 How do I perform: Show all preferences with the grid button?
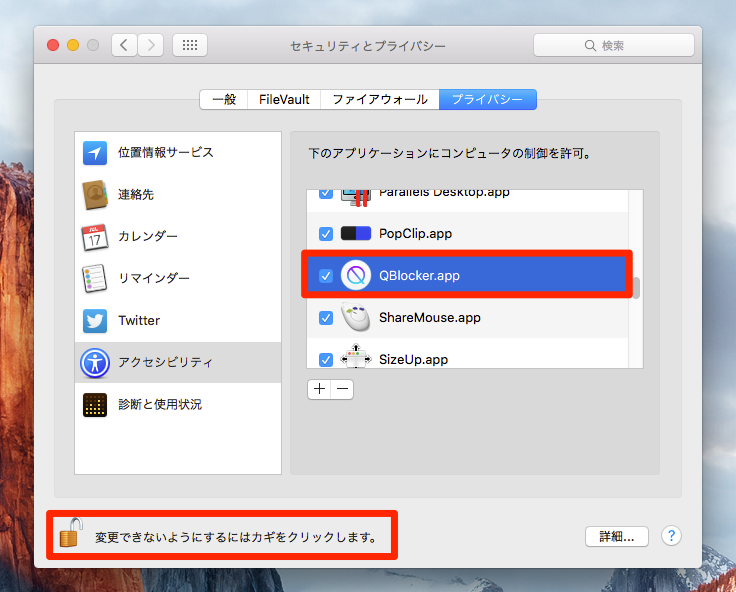tap(190, 45)
